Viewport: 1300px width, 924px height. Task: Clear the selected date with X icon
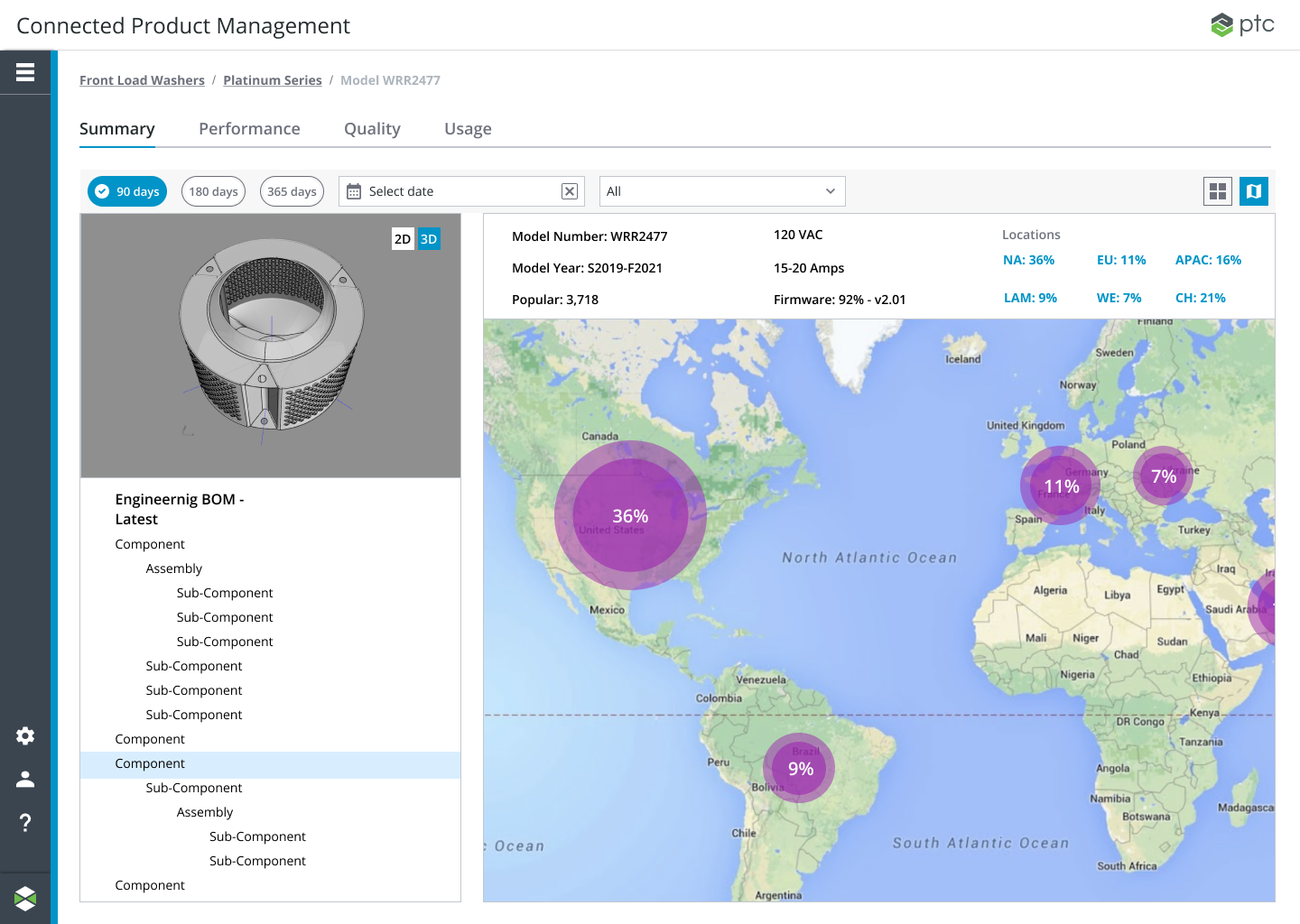click(x=570, y=191)
